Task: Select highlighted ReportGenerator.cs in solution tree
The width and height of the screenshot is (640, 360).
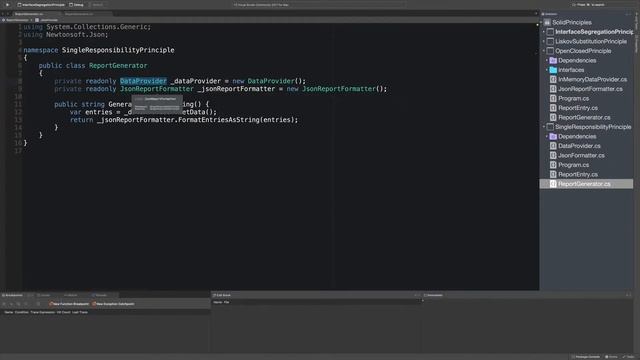Action: click(x=587, y=184)
